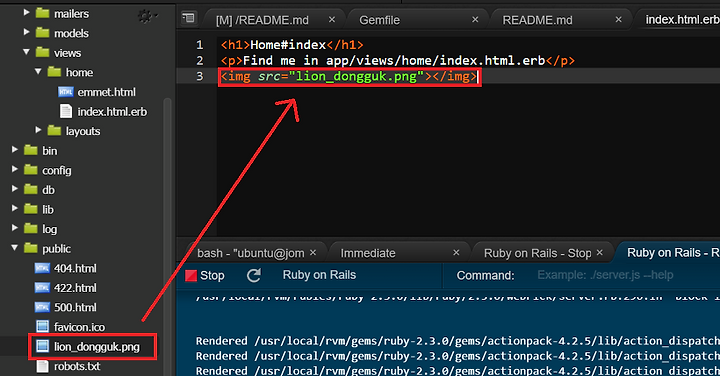Viewport: 720px width, 376px height.
Task: Expand the db folder arrow
Action: 15,189
